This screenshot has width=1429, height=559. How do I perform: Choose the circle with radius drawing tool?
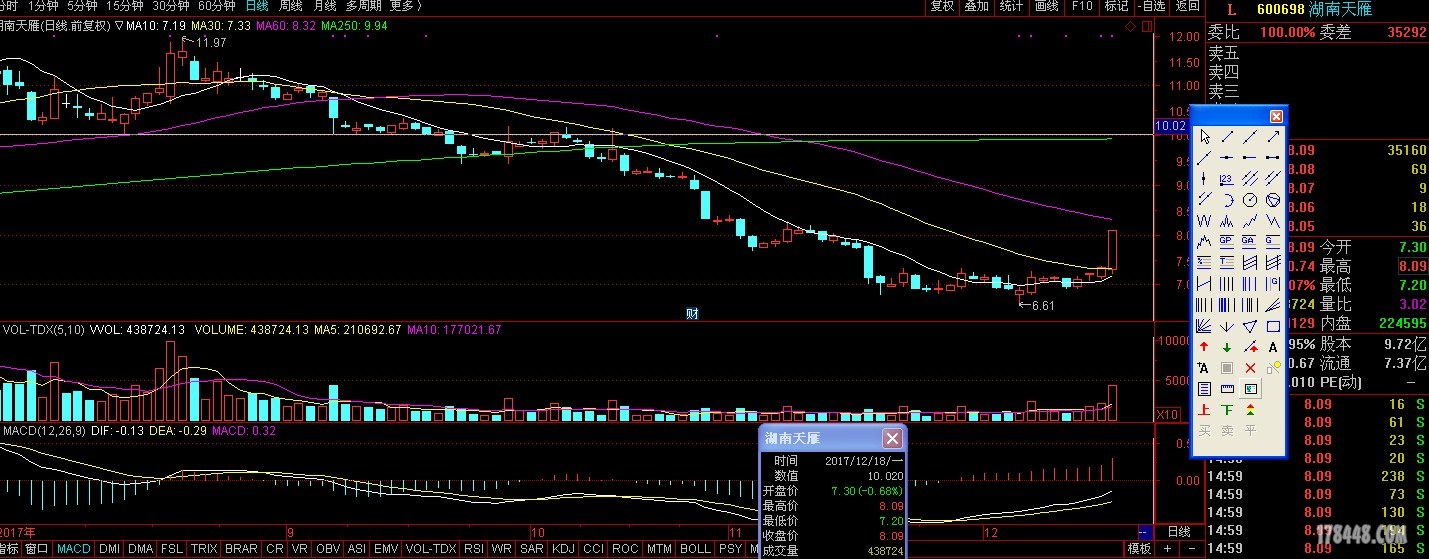click(1250, 199)
